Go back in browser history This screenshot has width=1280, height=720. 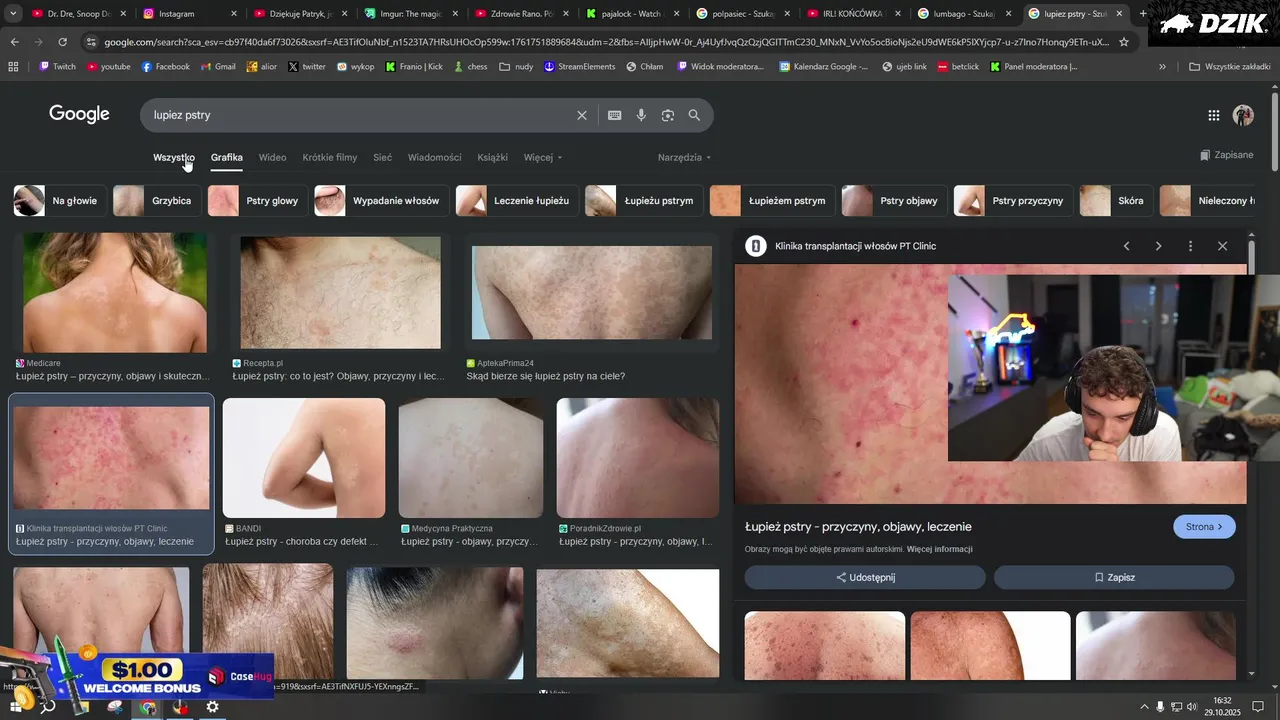14,42
